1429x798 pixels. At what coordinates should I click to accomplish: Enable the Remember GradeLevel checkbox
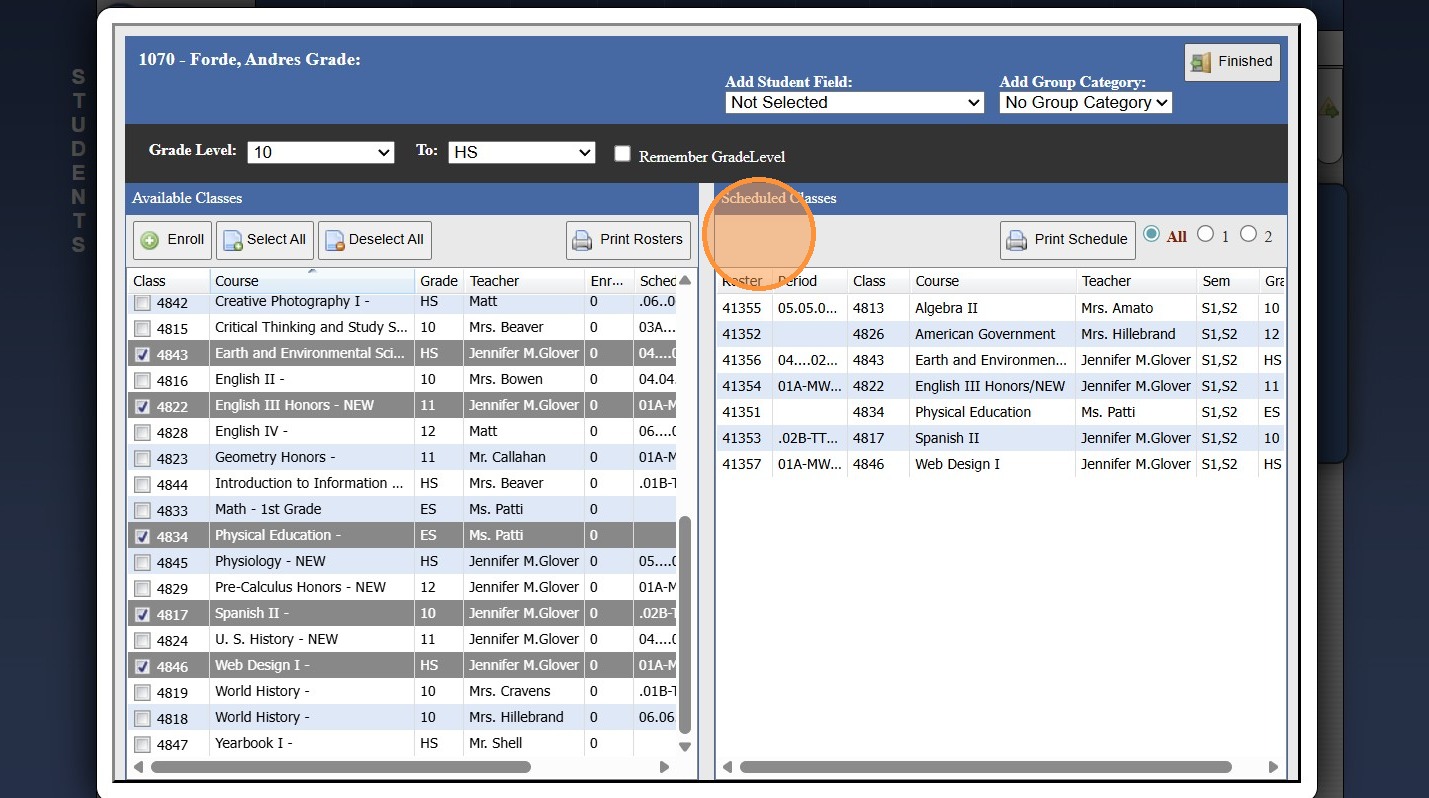tap(622, 154)
